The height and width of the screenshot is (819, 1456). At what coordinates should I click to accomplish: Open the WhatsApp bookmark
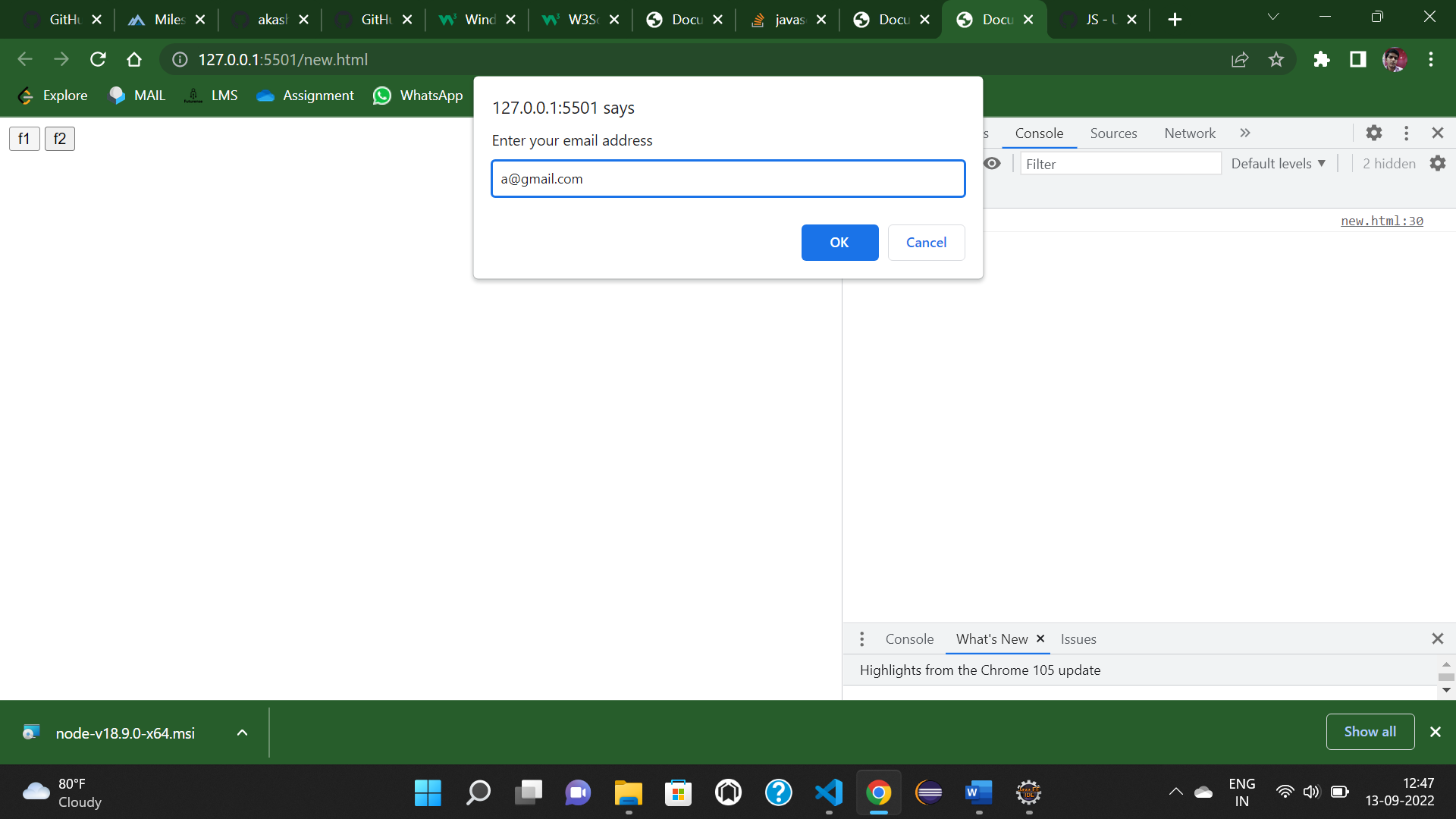click(418, 96)
